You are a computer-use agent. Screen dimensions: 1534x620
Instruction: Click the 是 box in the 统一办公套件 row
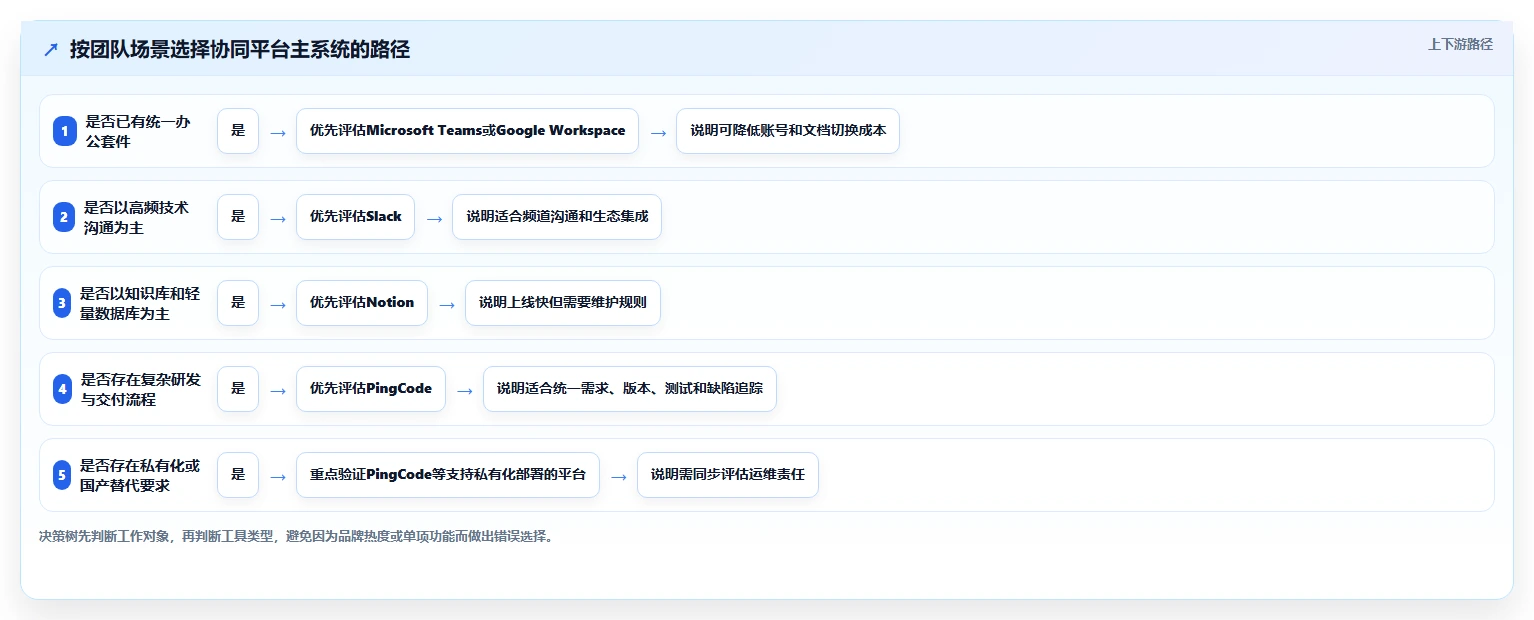click(238, 131)
